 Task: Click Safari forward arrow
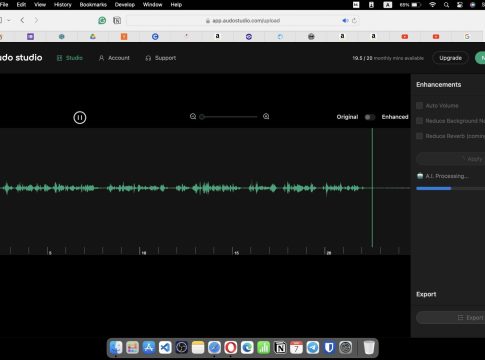pyautogui.click(x=36, y=20)
